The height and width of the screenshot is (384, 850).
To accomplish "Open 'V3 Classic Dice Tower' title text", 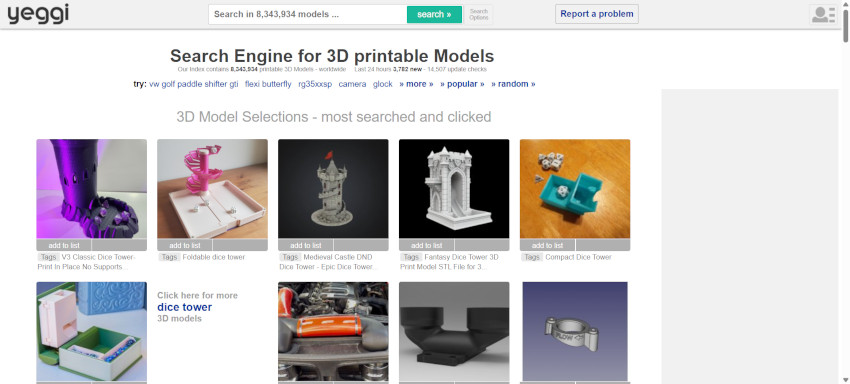I will tap(87, 262).
